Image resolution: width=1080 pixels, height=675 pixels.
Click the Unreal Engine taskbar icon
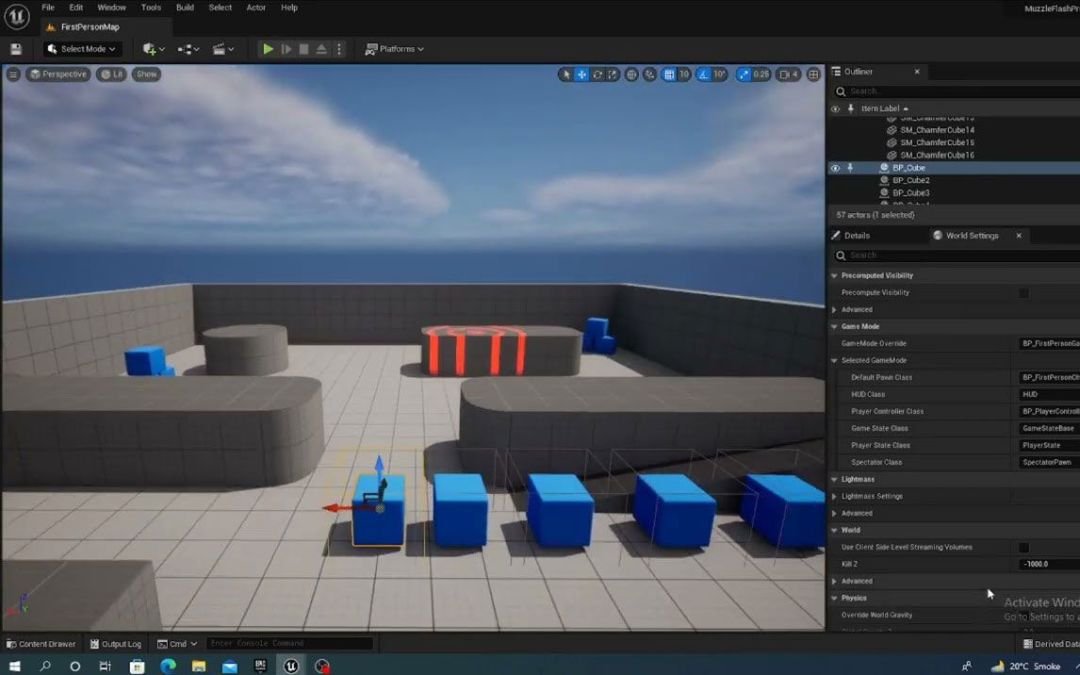(291, 666)
